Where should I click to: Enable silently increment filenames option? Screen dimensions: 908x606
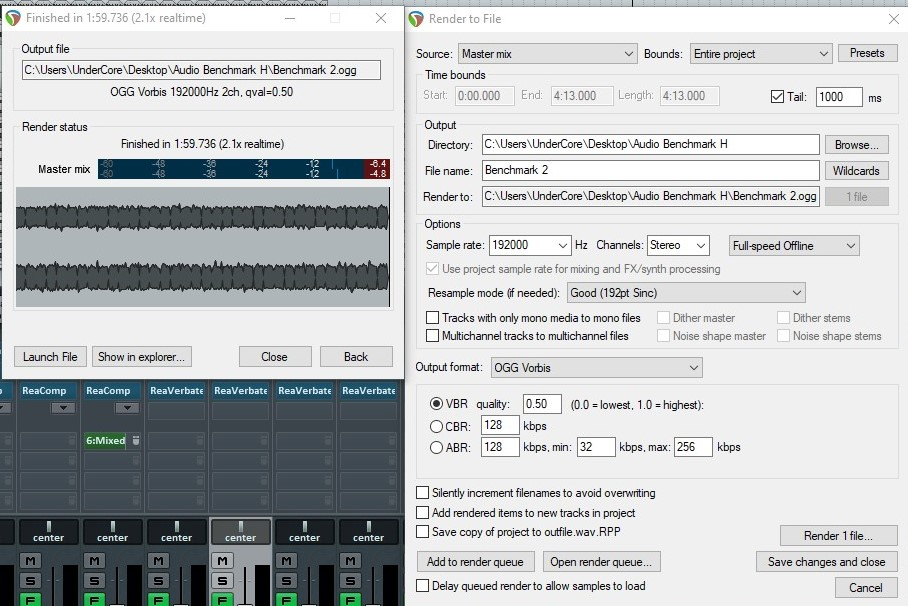[x=423, y=493]
